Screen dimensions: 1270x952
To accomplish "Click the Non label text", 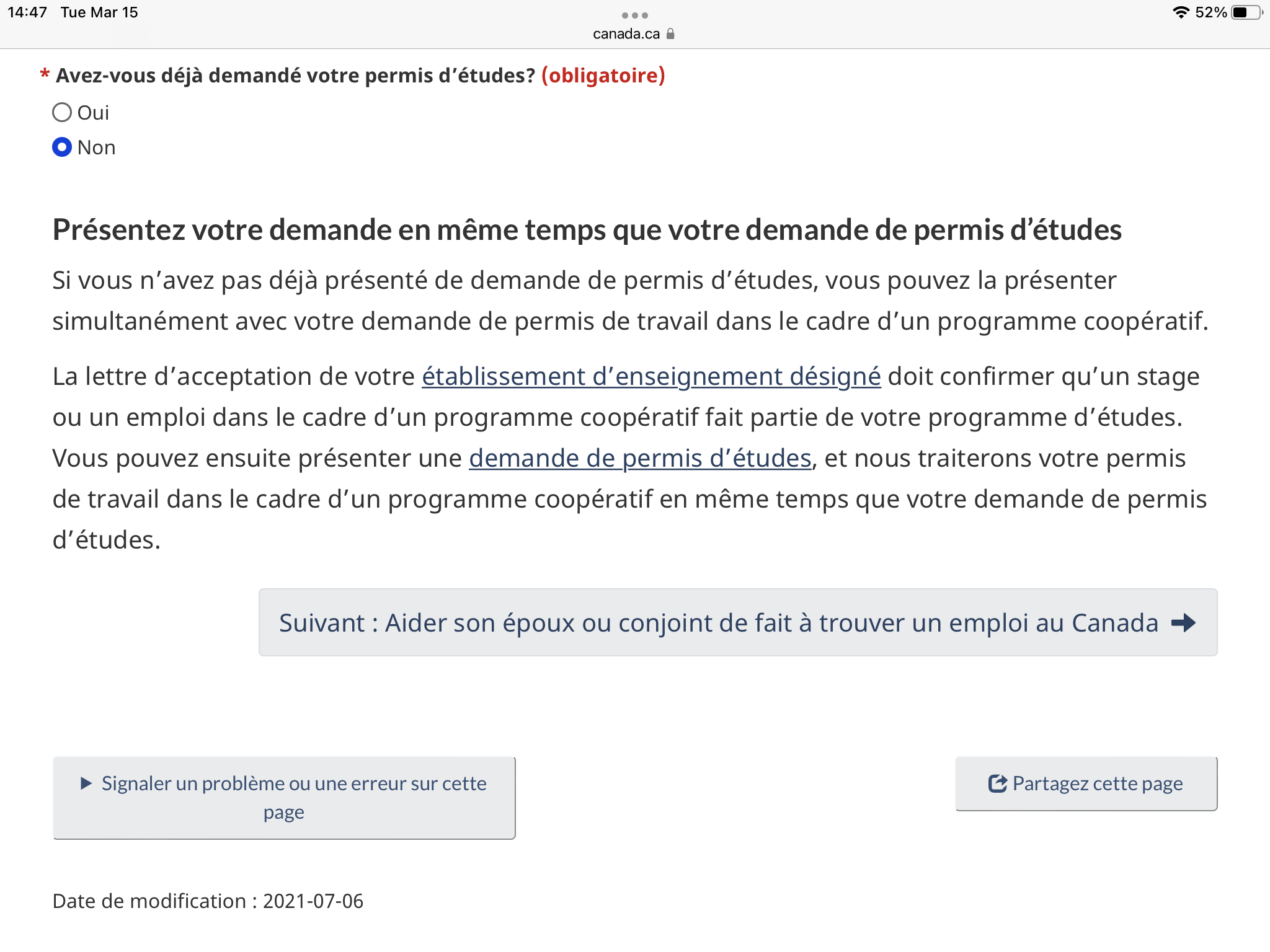I will click(x=97, y=148).
